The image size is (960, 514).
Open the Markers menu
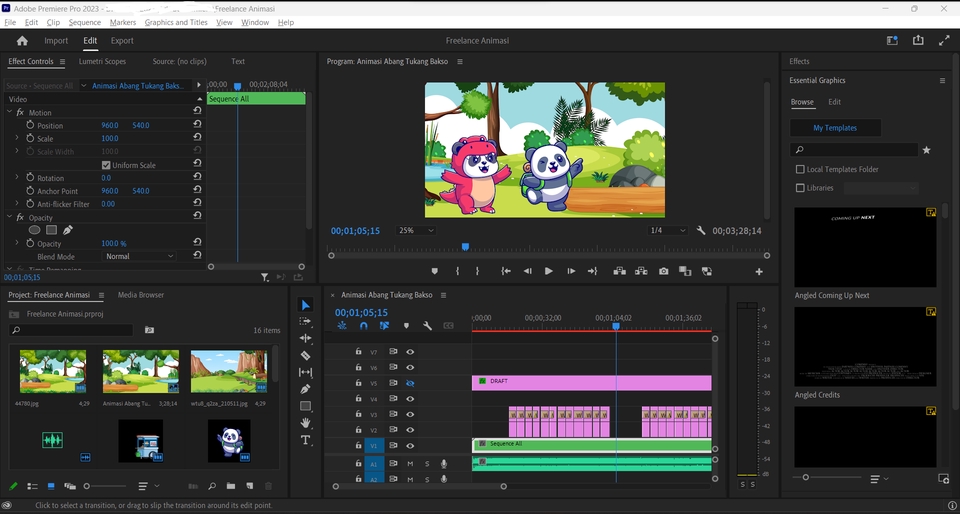click(x=123, y=23)
